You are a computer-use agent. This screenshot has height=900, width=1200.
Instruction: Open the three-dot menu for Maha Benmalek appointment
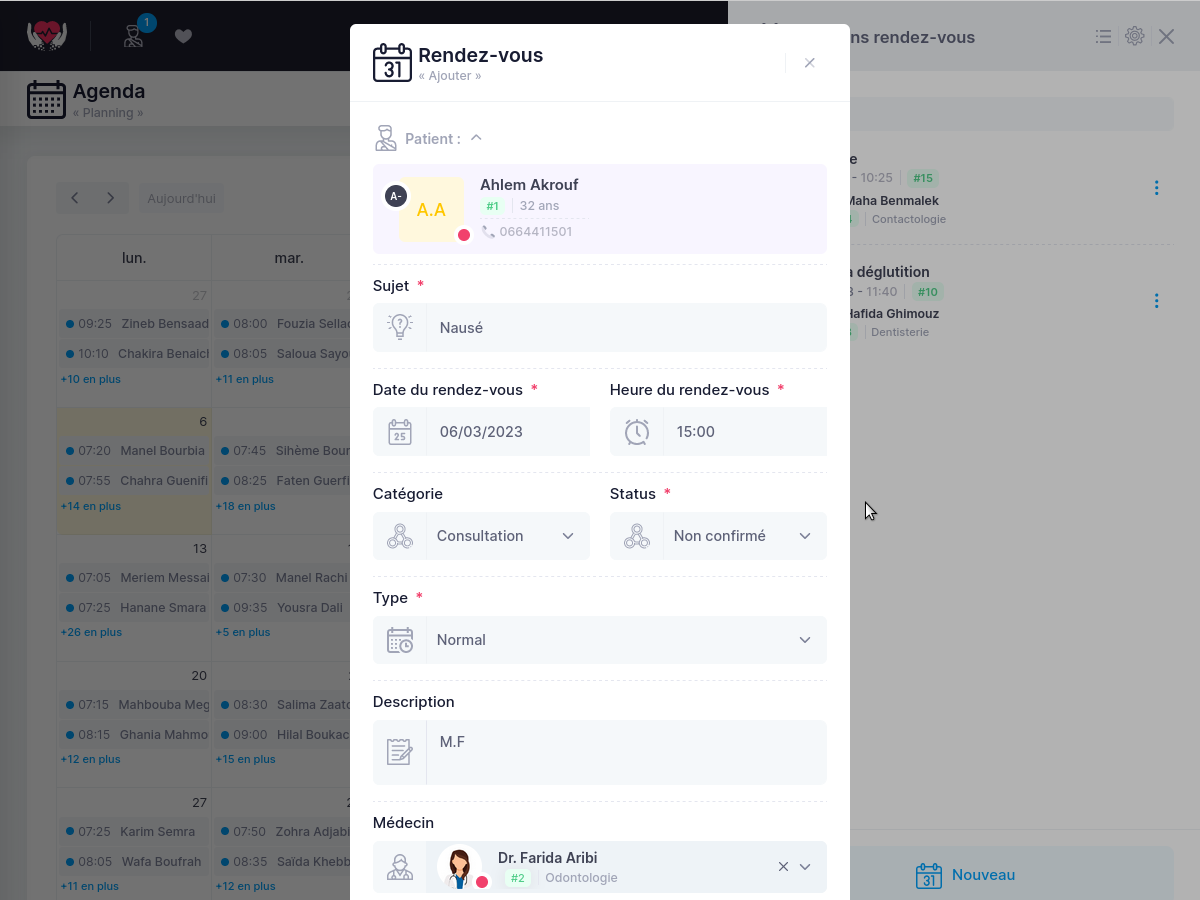pos(1156,188)
